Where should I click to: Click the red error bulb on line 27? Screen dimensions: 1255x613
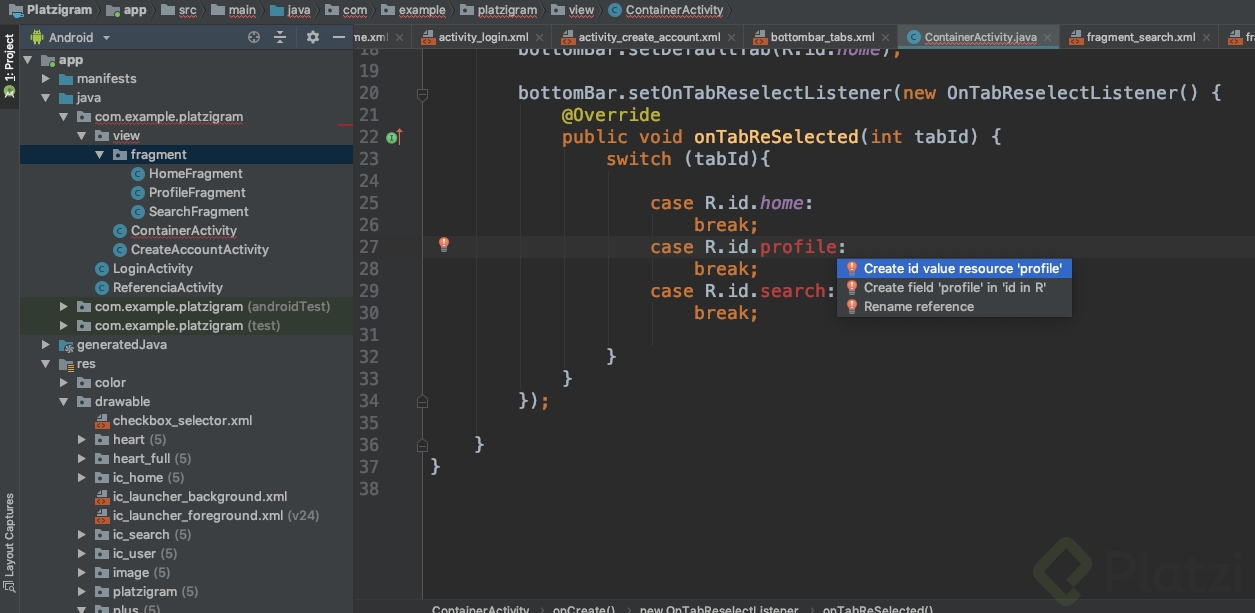444,245
